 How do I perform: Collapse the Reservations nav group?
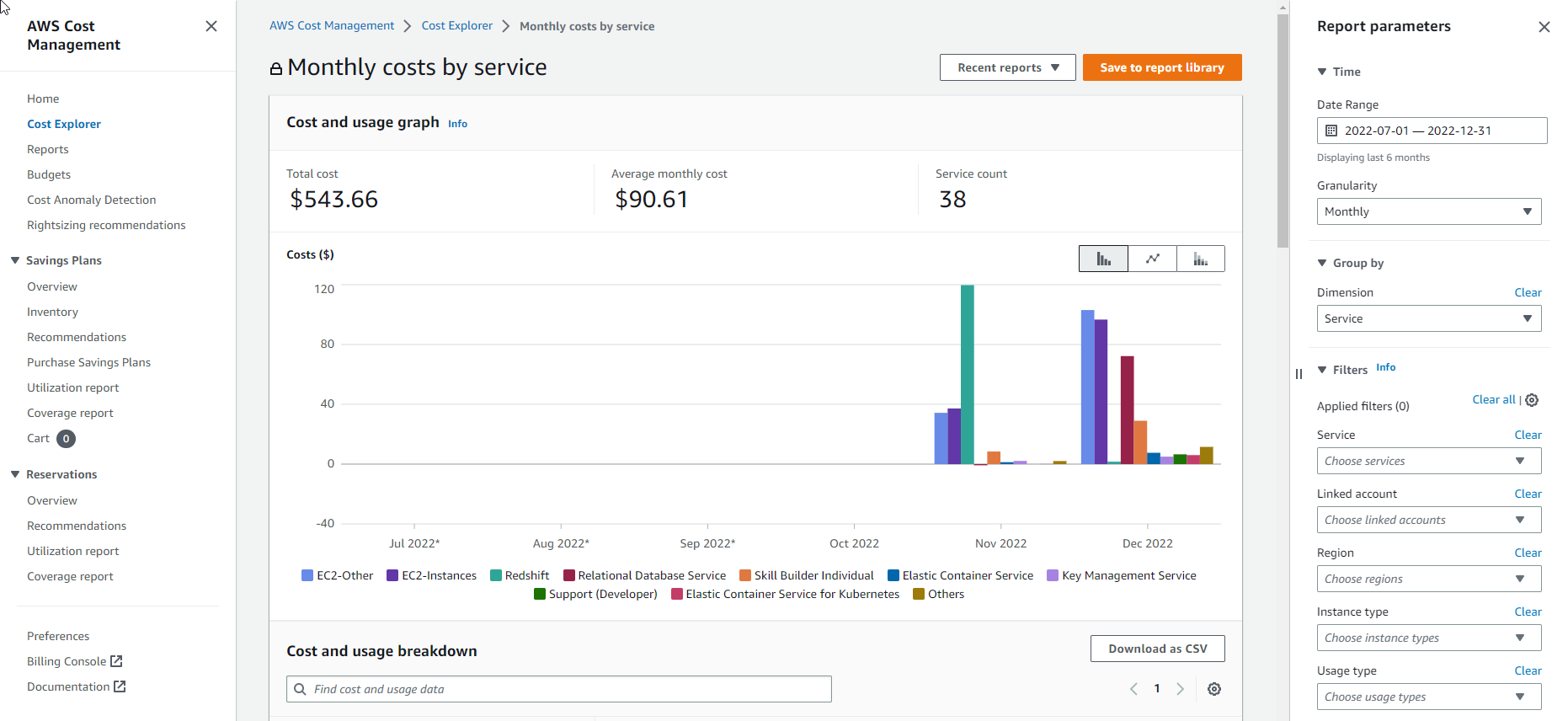click(15, 474)
